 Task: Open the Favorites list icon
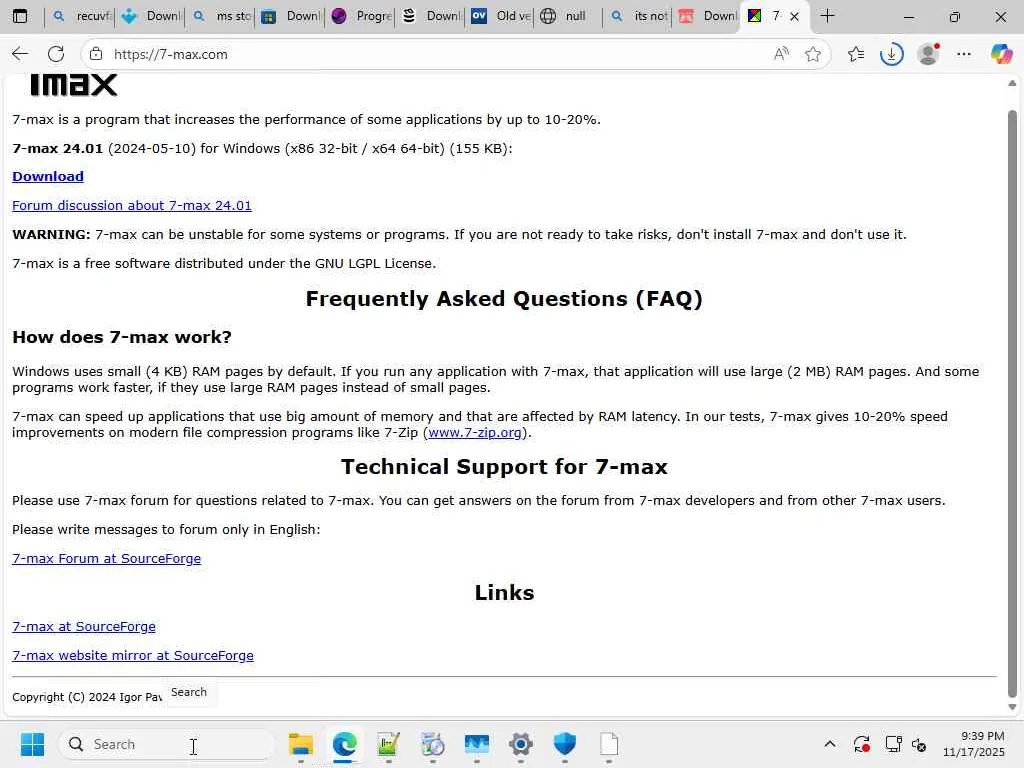pos(856,54)
